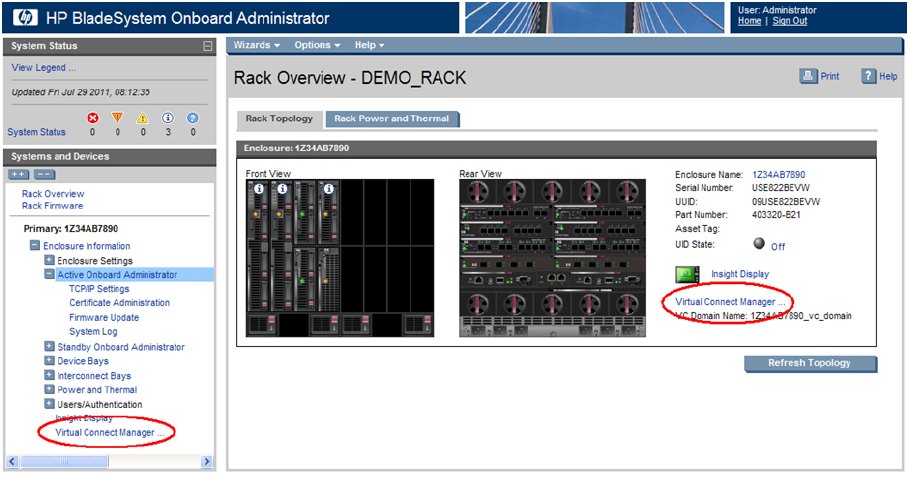Viewport: 909px width, 477px height.
Task: Click the bottom-right fan in Rear View
Action: (627, 304)
